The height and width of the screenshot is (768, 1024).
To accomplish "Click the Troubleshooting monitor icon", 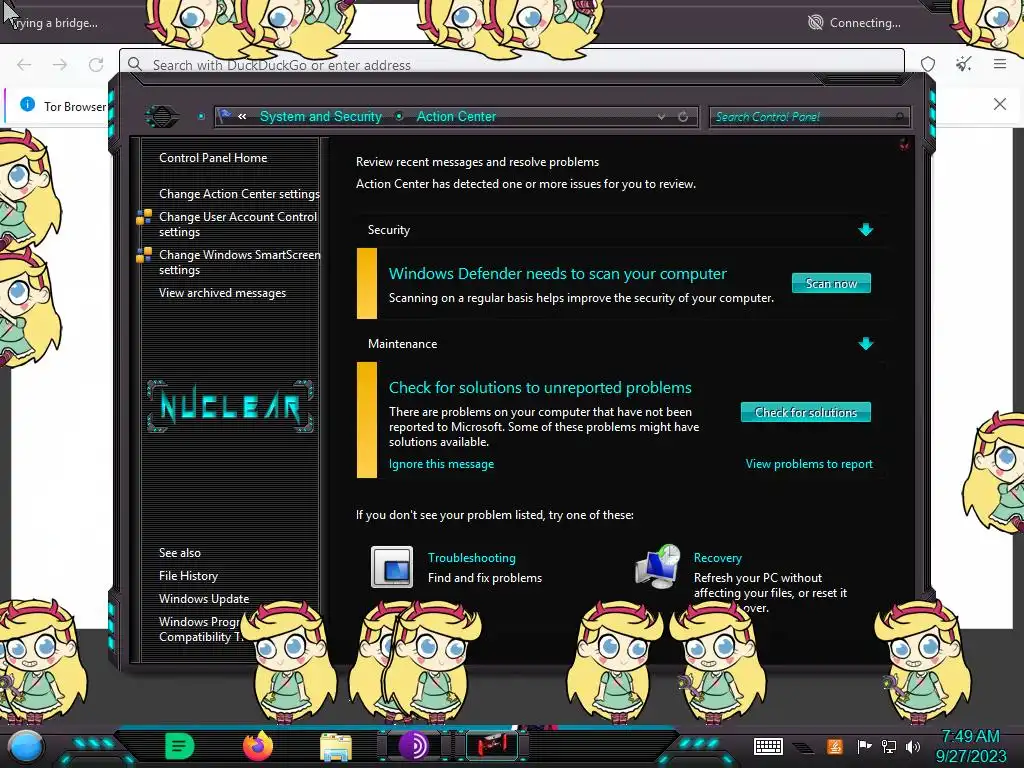I will pyautogui.click(x=392, y=567).
